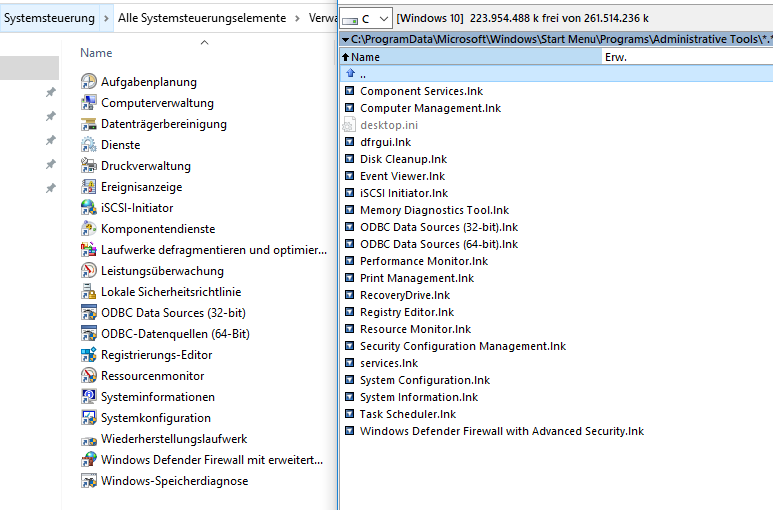Select iSCSI Initiator.lnk file
Screen dimensions: 773x510
(x=404, y=193)
